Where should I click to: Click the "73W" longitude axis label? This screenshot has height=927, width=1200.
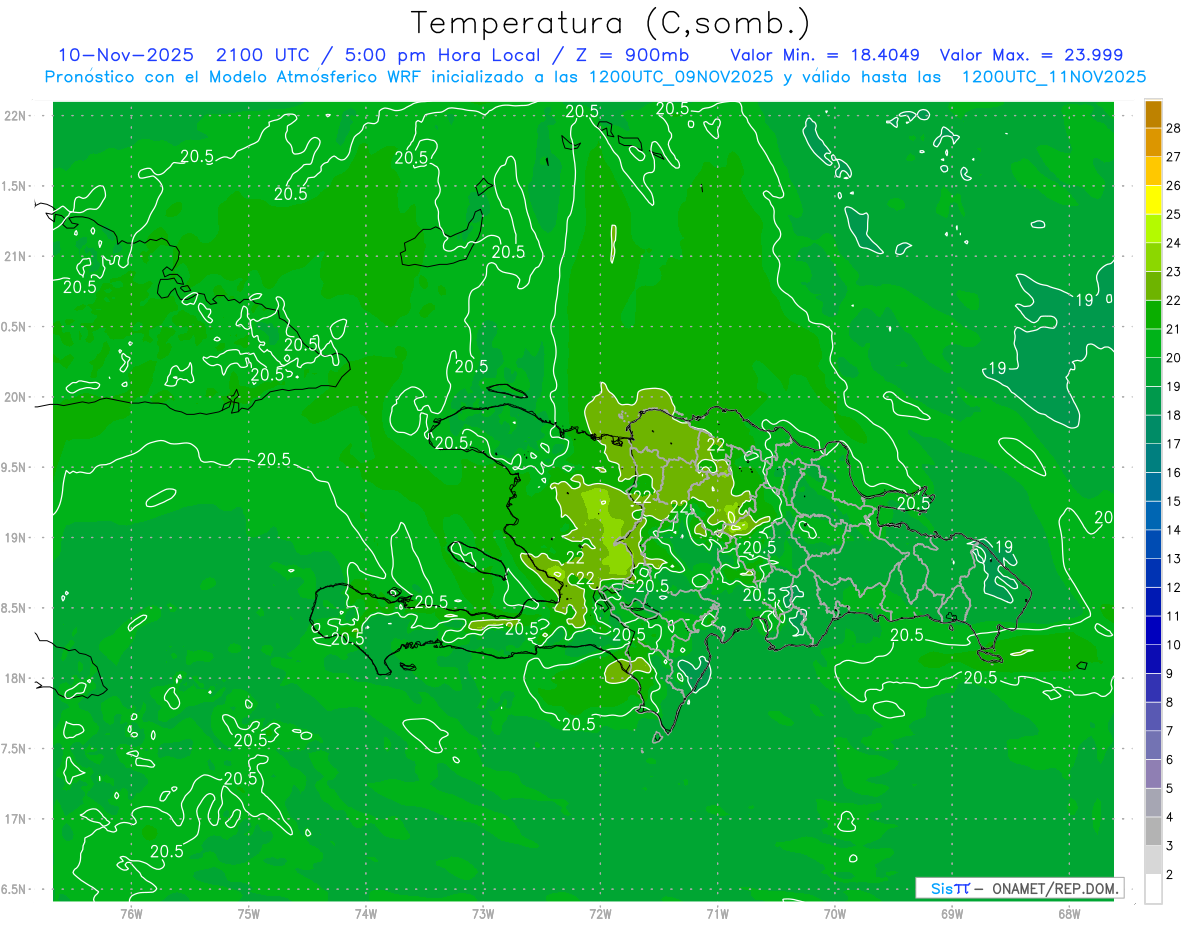point(483,913)
